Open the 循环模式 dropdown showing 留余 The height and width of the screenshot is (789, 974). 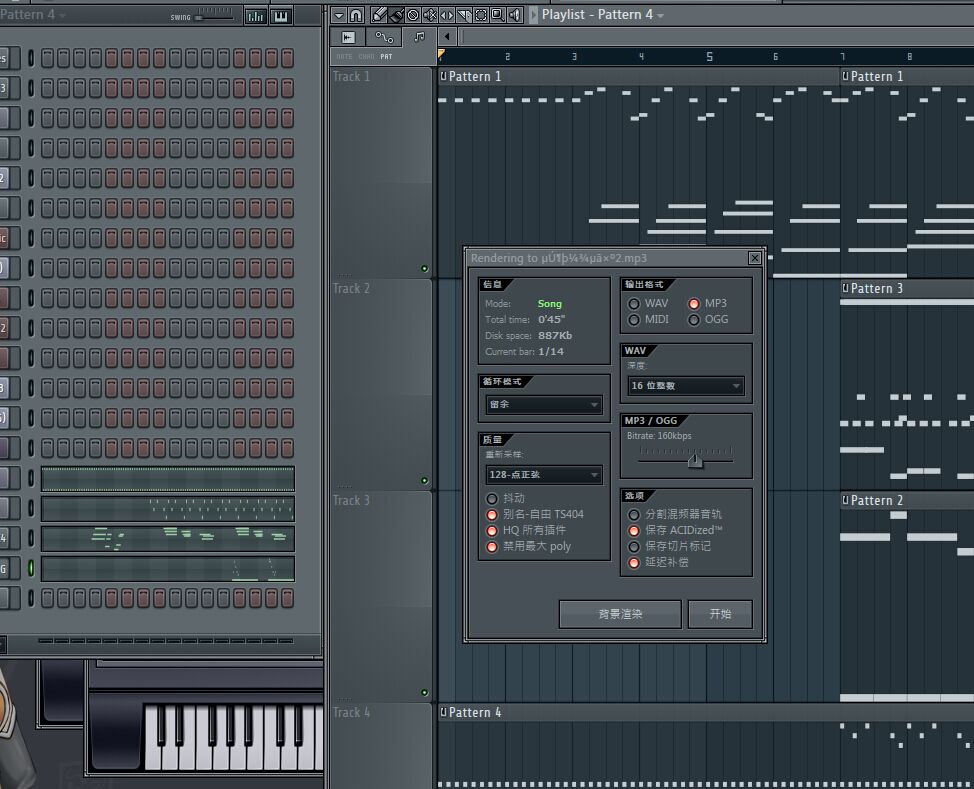coord(544,405)
